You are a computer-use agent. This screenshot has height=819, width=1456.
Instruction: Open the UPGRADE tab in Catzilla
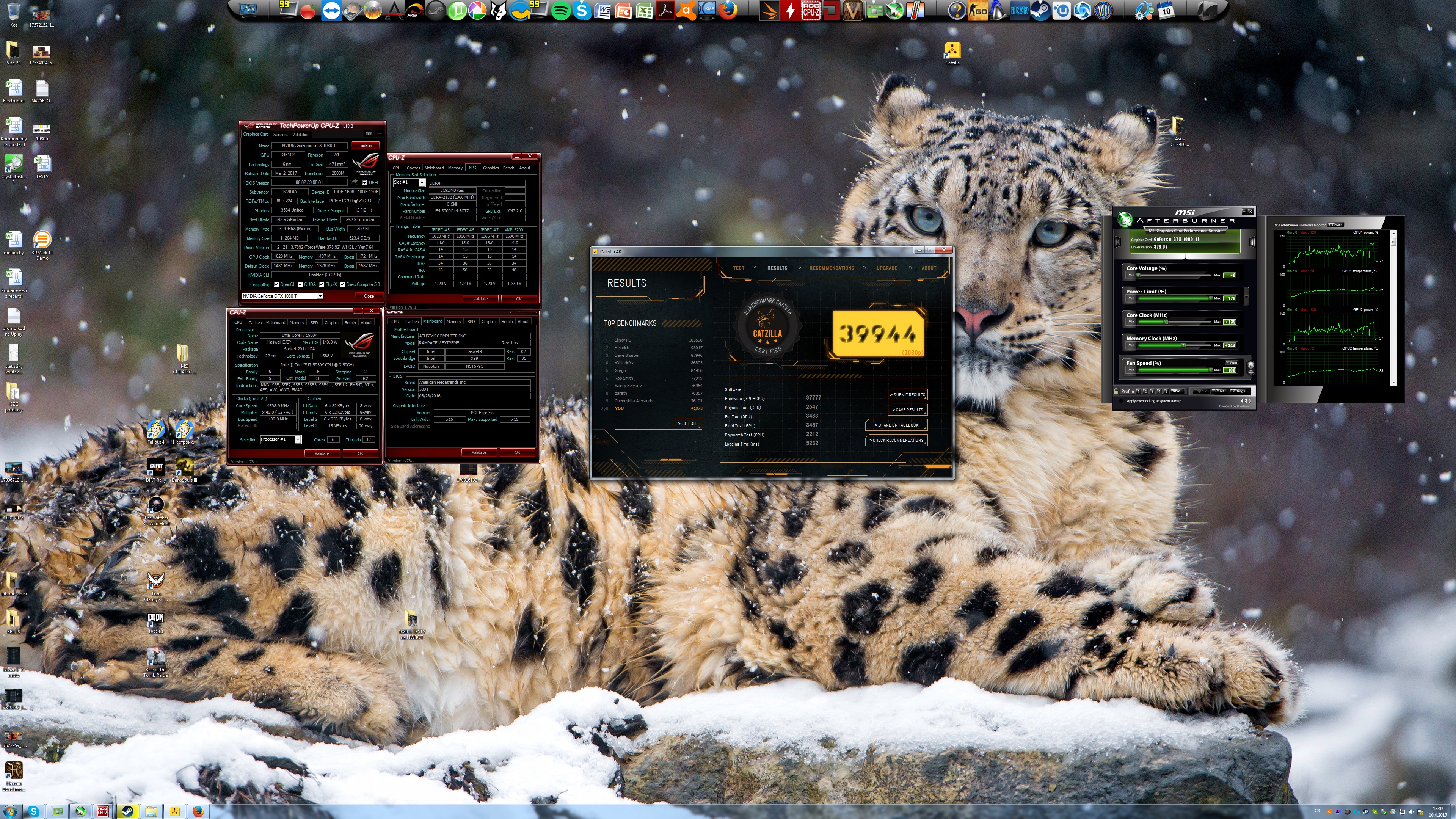(x=886, y=268)
